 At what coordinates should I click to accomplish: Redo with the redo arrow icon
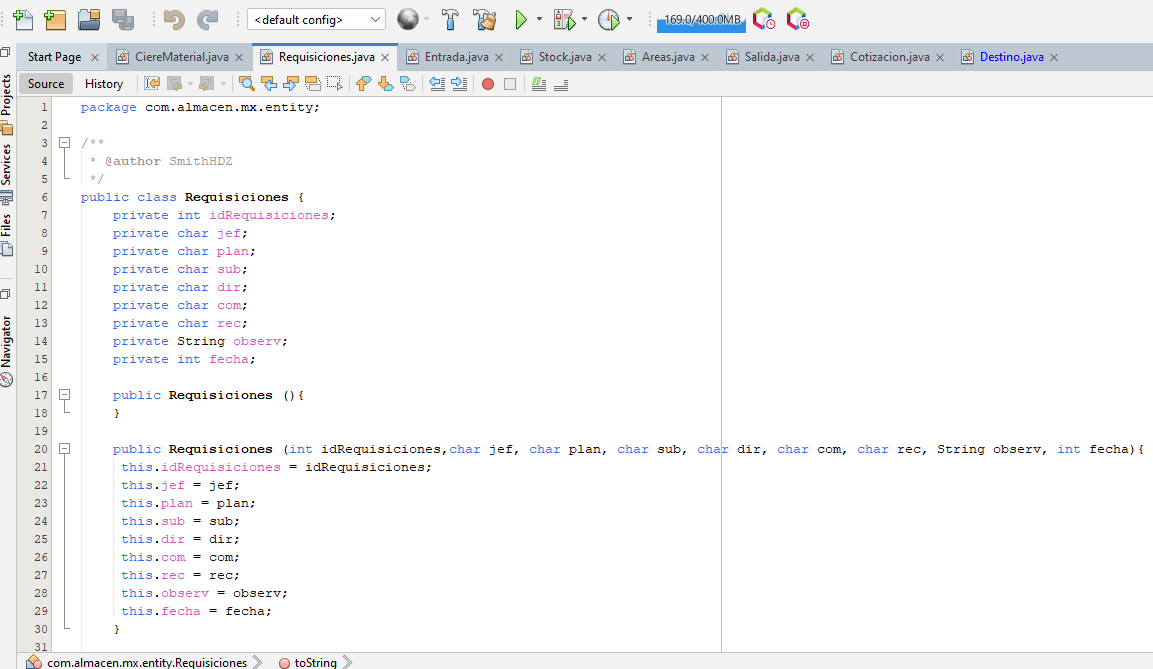[208, 19]
